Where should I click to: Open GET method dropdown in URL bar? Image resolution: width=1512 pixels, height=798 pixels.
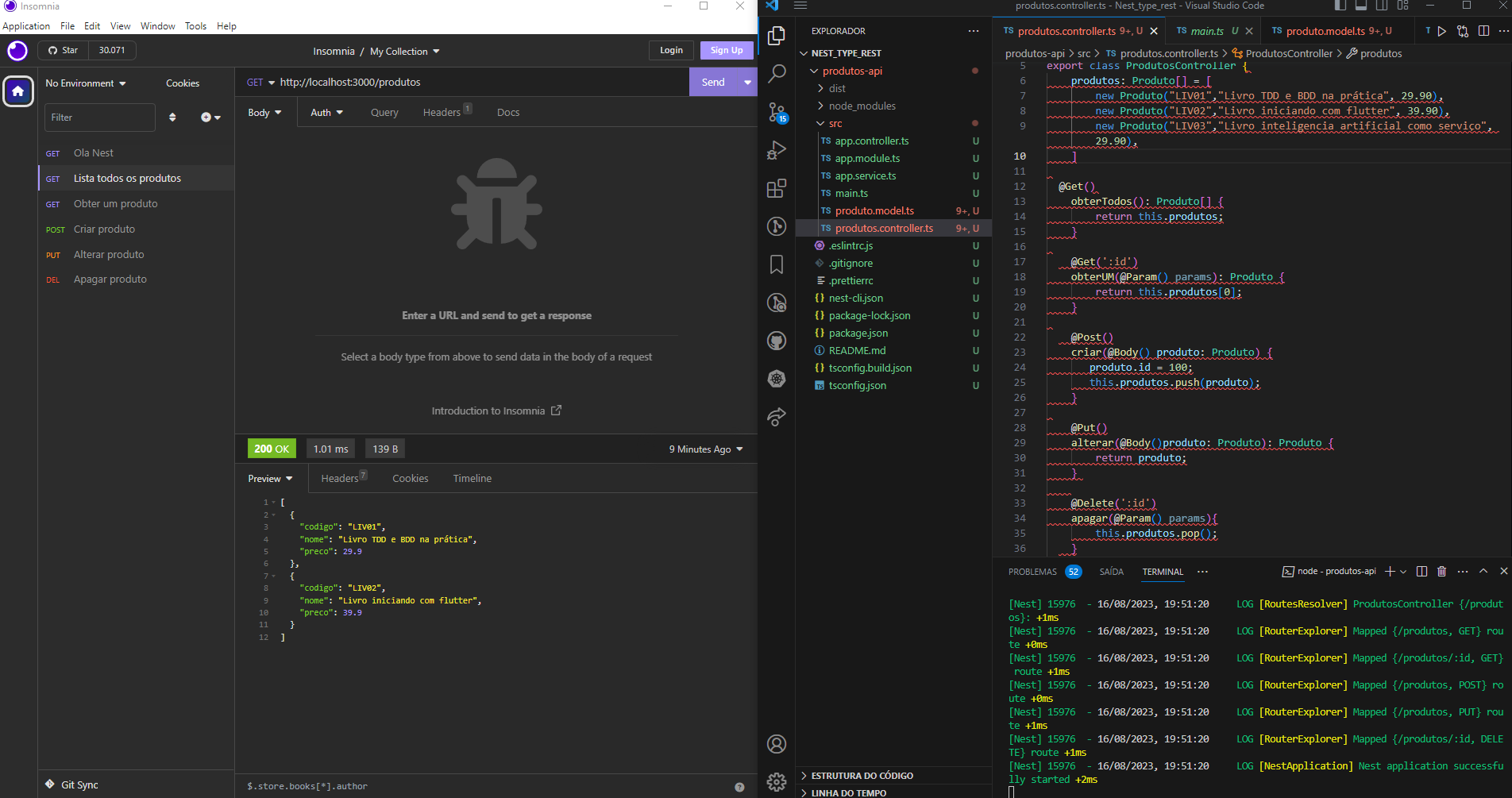click(x=260, y=83)
